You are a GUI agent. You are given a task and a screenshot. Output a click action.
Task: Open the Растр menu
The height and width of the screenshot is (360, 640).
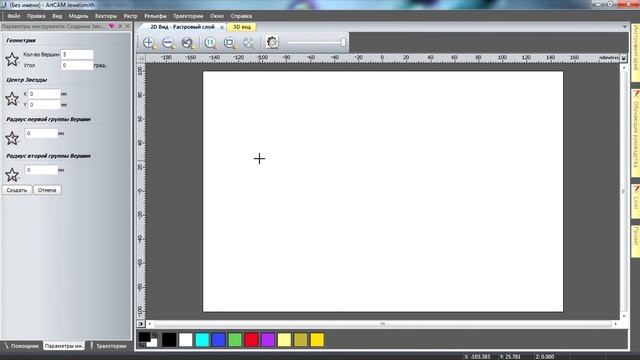[131, 16]
